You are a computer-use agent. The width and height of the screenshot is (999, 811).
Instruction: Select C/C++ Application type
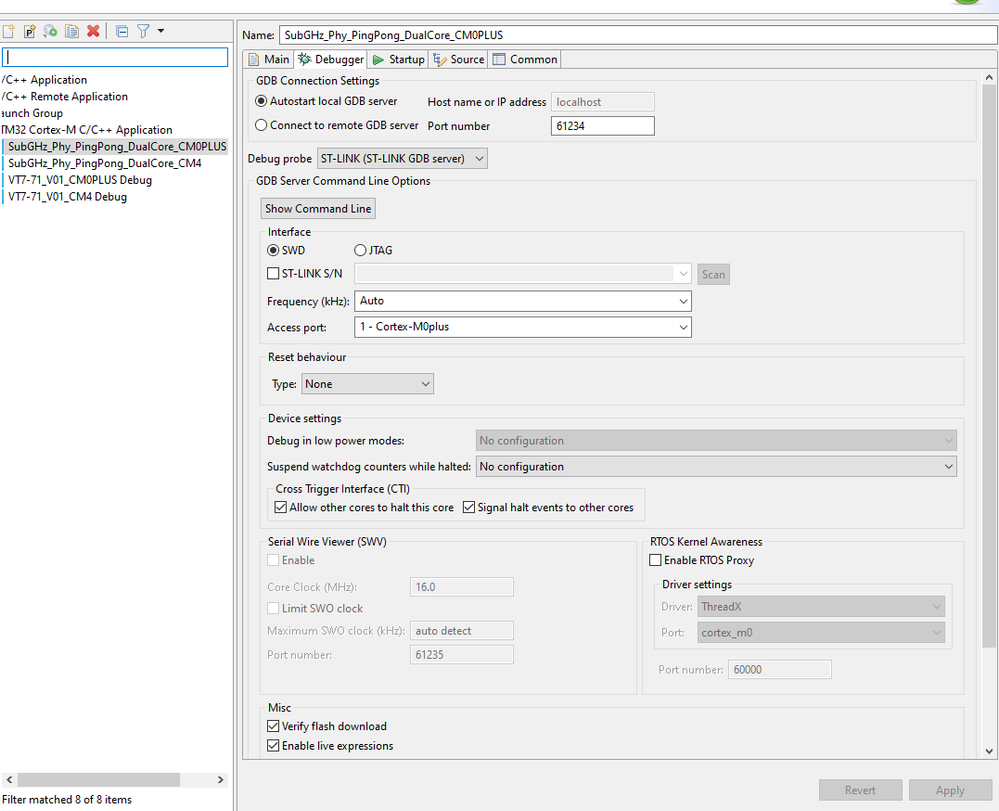[x=44, y=80]
